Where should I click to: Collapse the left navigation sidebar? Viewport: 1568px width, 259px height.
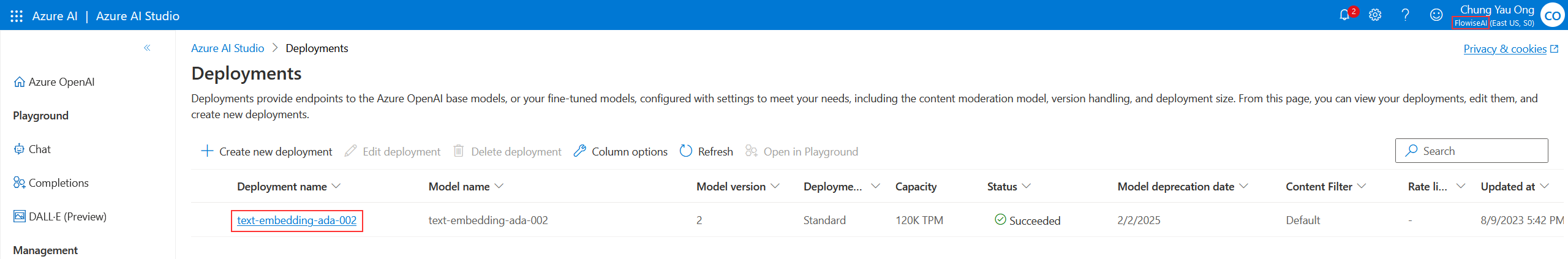147,48
